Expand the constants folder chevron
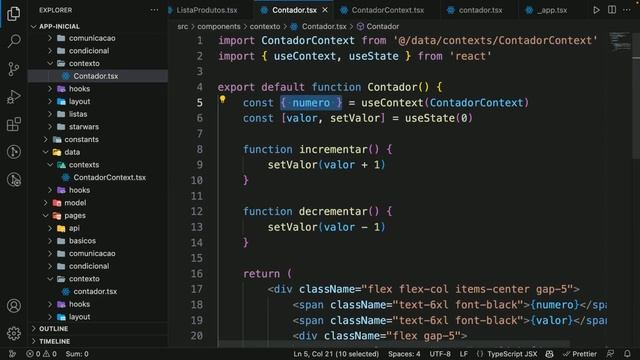 (46, 140)
